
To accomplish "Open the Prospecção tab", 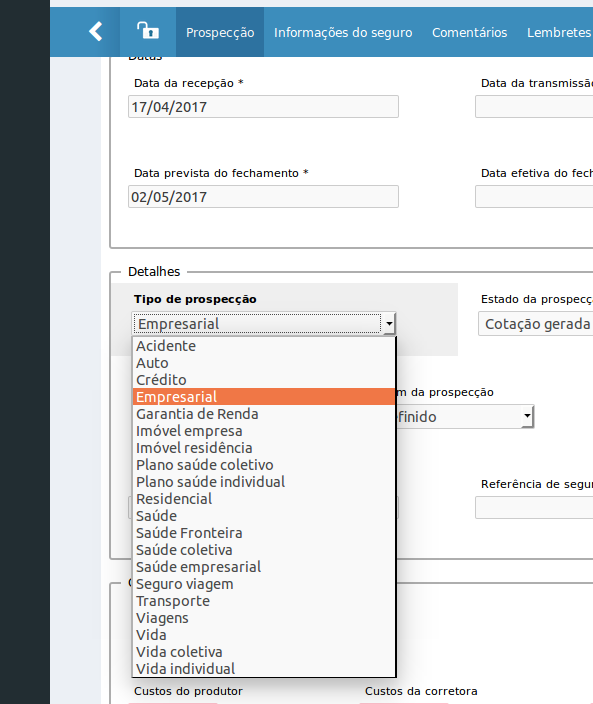I will pos(220,32).
